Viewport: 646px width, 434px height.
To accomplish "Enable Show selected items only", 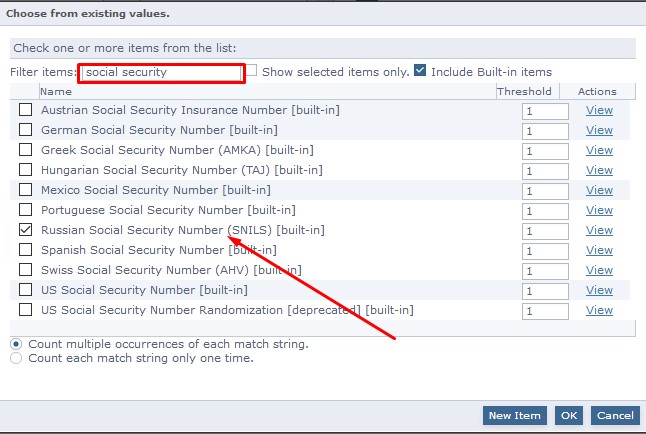I will tap(253, 71).
